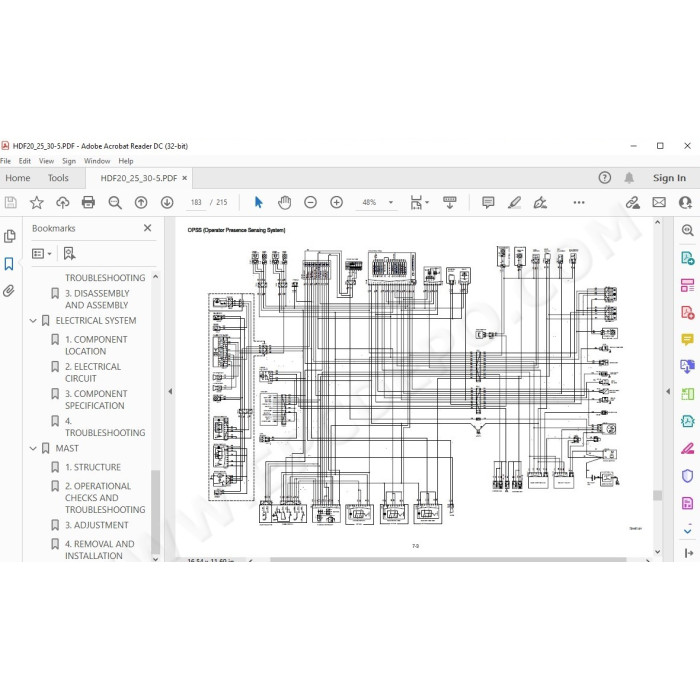Screen dimensions: 700x700
Task: Open 1. STRUCTURE bookmark
Action: tap(93, 467)
